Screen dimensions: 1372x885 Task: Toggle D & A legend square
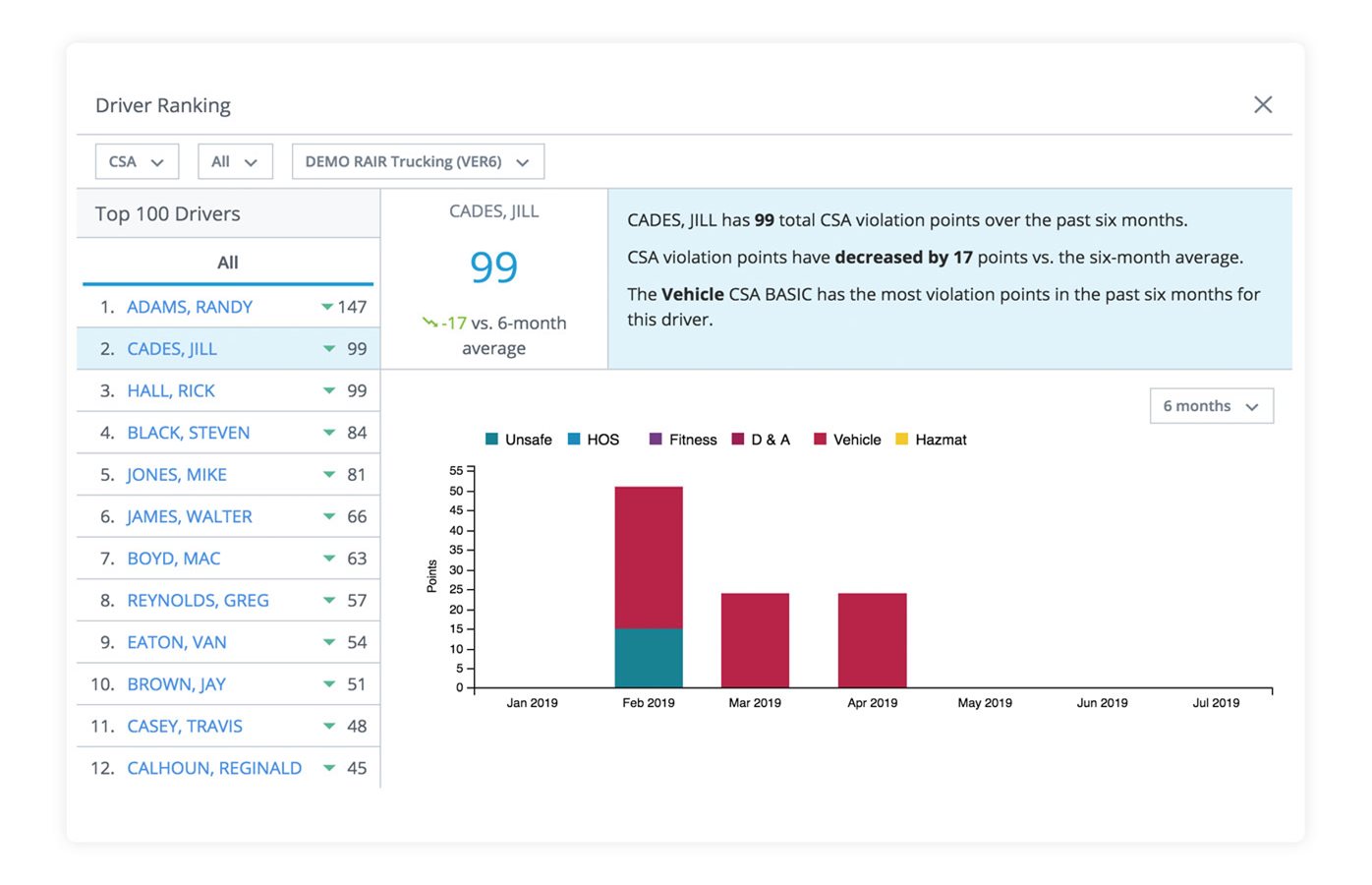coord(738,440)
